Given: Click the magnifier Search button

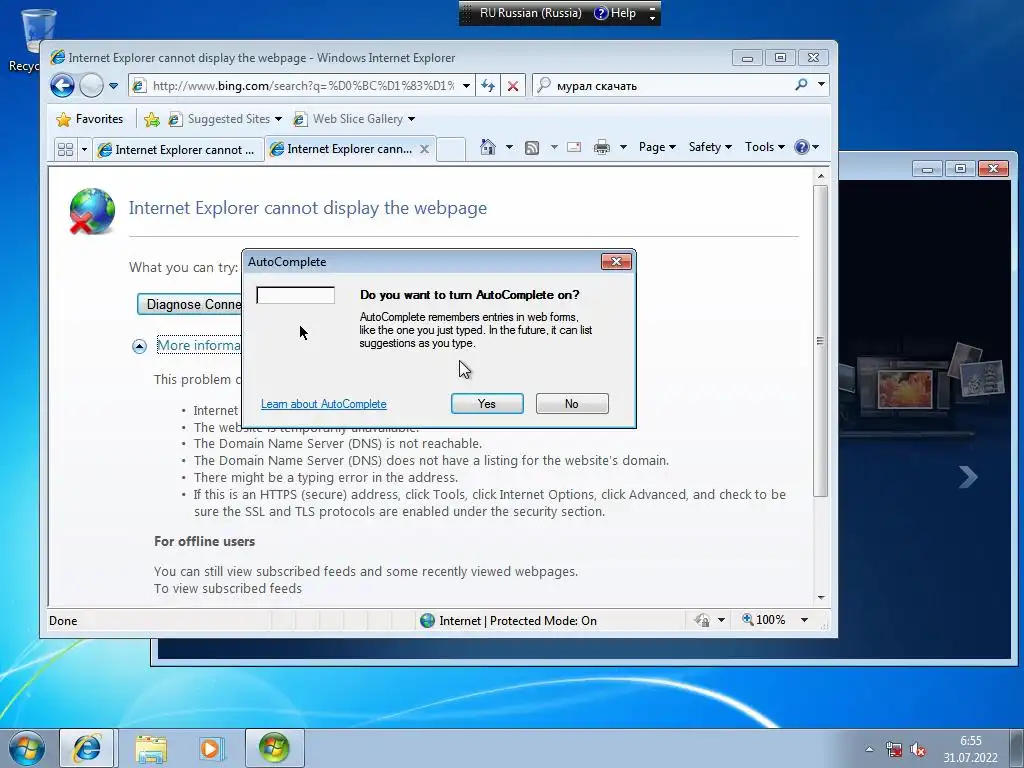Looking at the screenshot, I should pos(801,85).
